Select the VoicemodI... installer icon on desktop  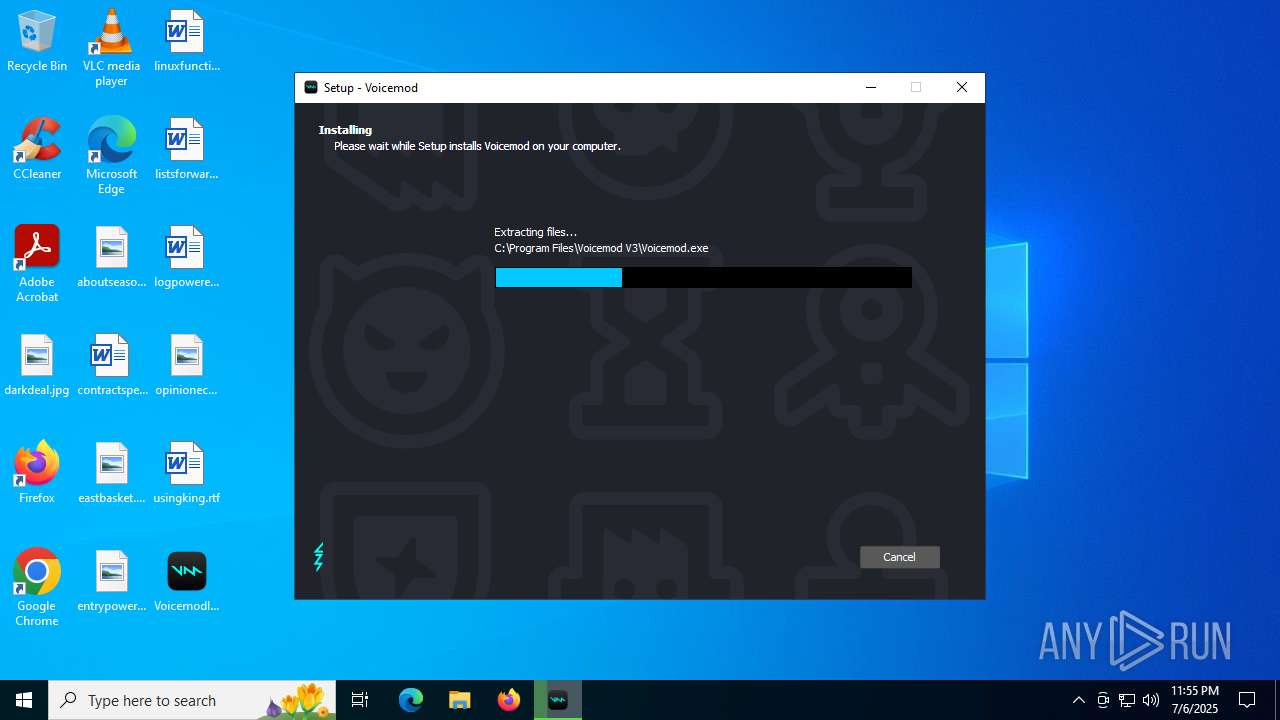186,582
